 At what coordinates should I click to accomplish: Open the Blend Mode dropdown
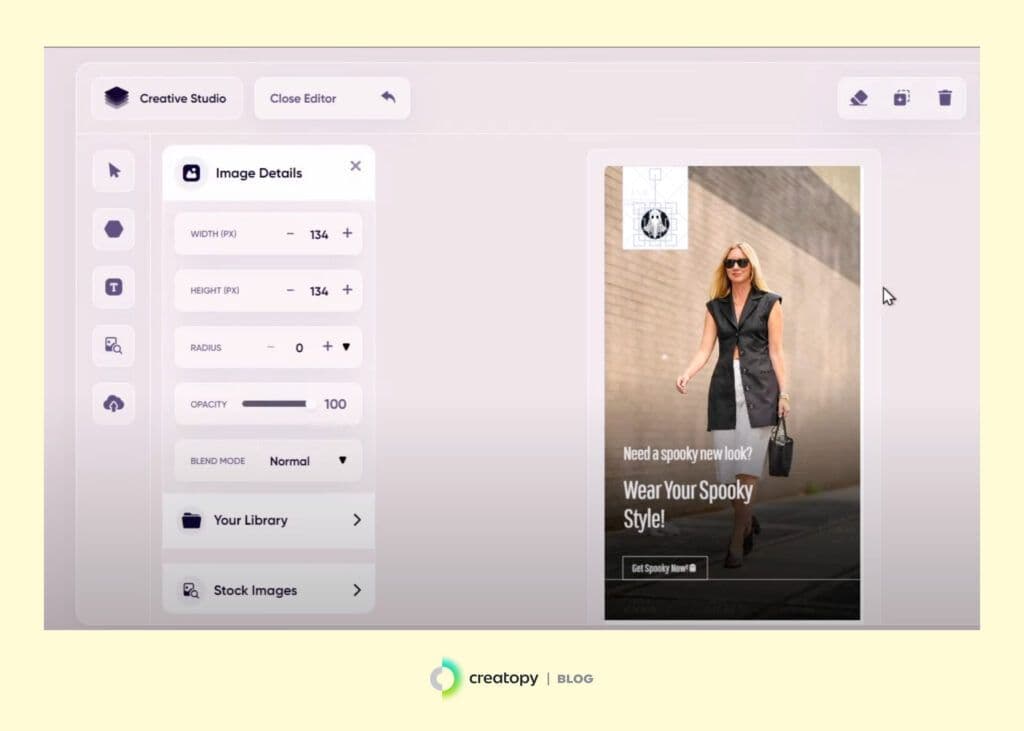click(343, 460)
